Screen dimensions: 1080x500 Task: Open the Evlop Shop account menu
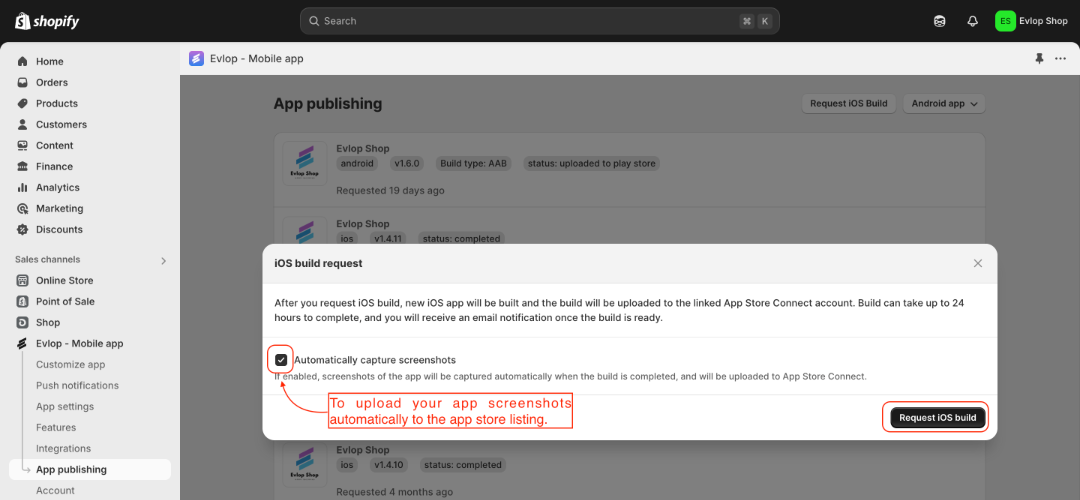pos(1031,21)
